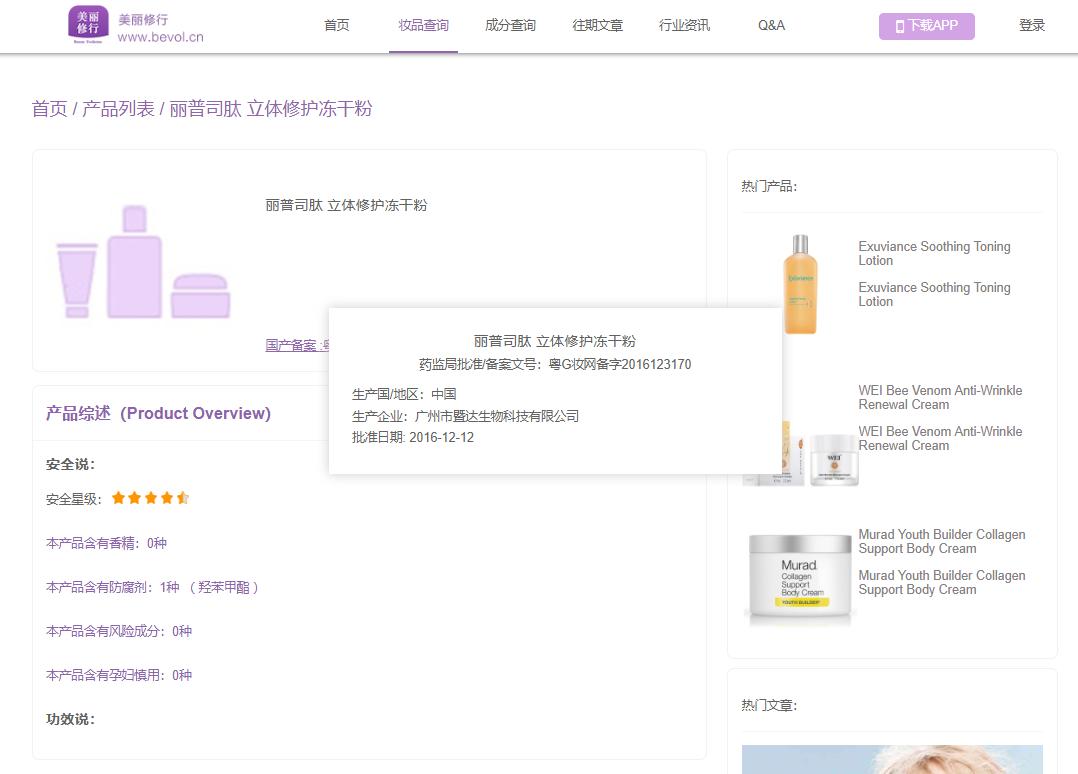Open the hot article thumbnail image

[x=892, y=759]
